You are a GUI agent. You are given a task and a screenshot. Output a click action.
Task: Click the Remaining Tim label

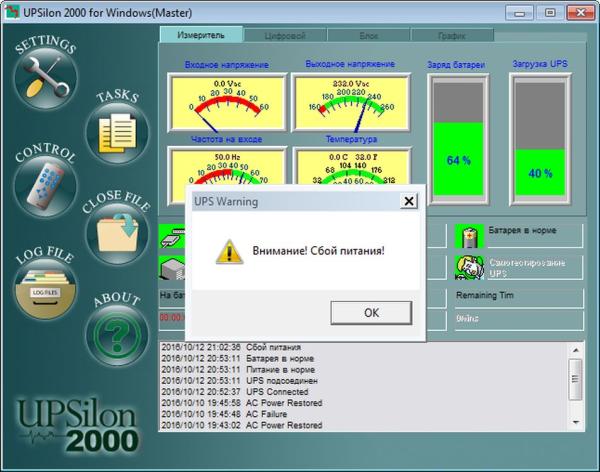click(484, 295)
